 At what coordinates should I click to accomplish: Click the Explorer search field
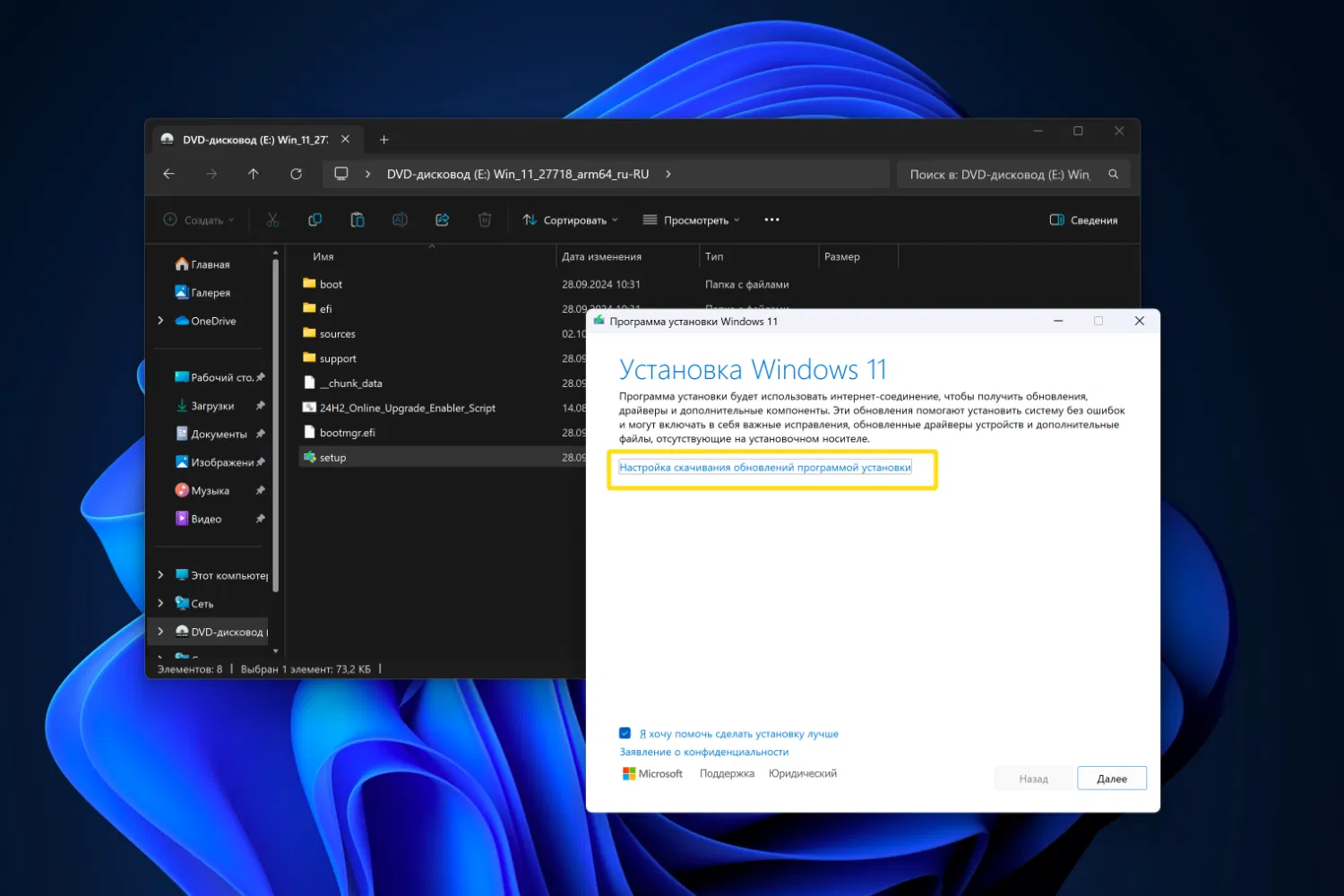pos(999,175)
